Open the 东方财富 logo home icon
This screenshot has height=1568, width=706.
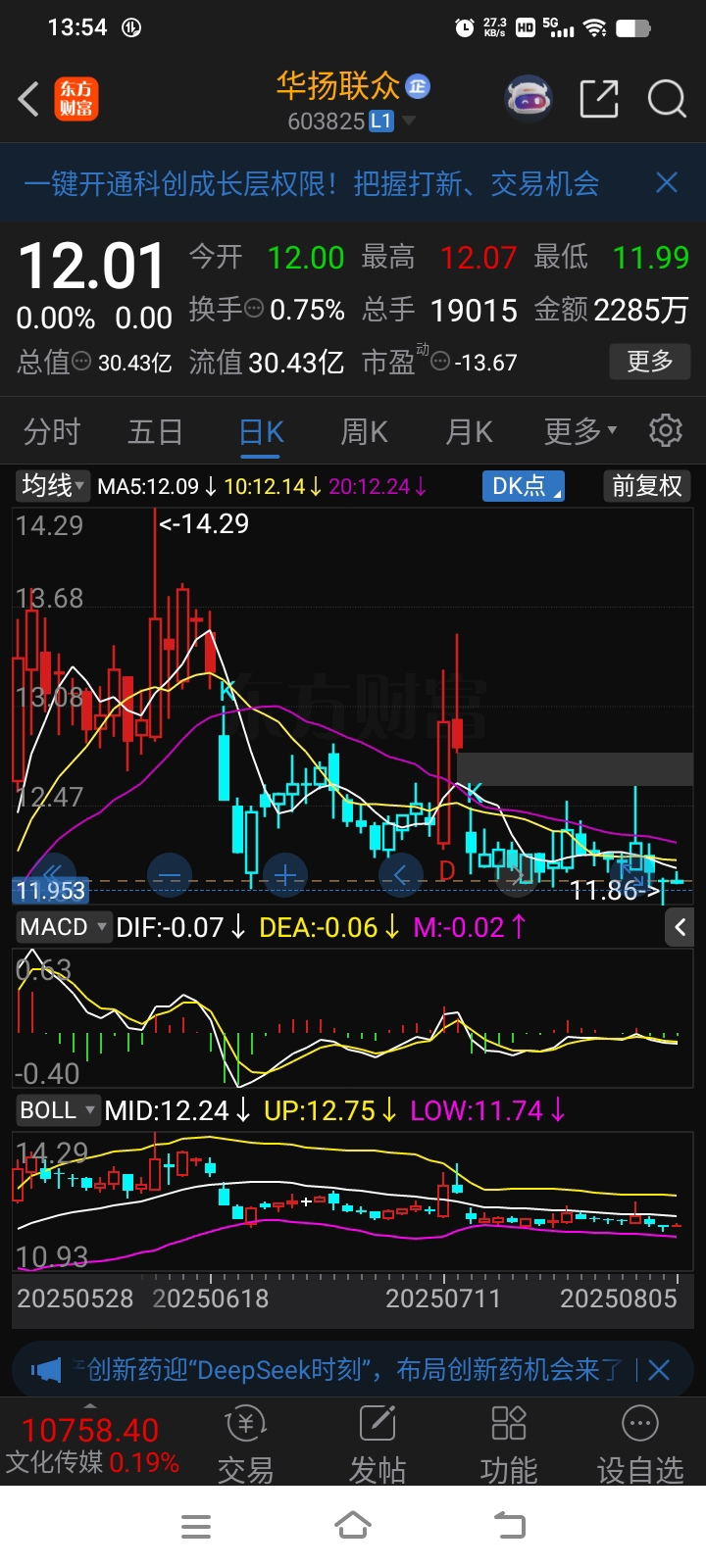pyautogui.click(x=76, y=99)
